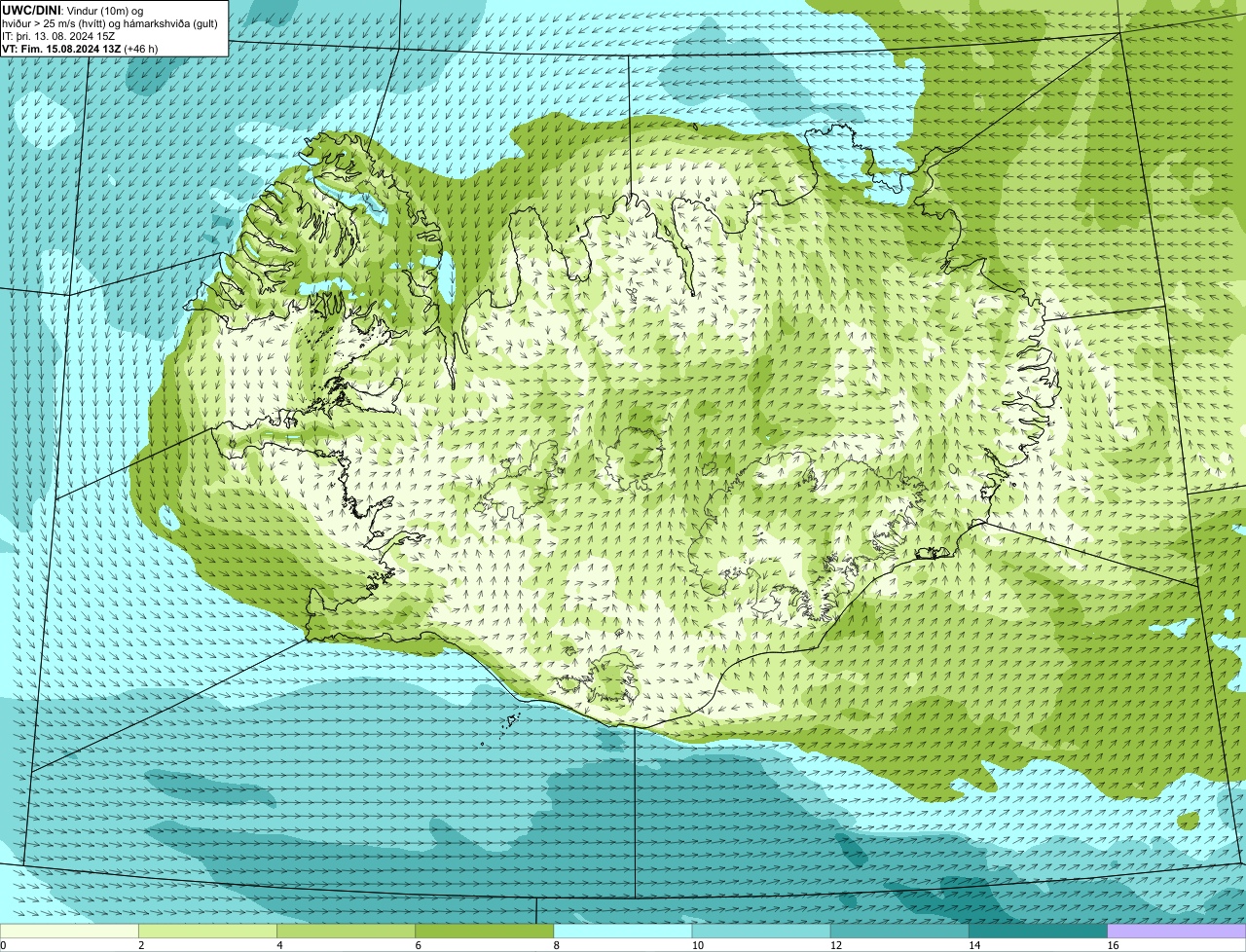This screenshot has height=952, width=1246.
Task: Click the "IT: þri. 13. 08. 2024 15Z" line
Action: point(58,36)
